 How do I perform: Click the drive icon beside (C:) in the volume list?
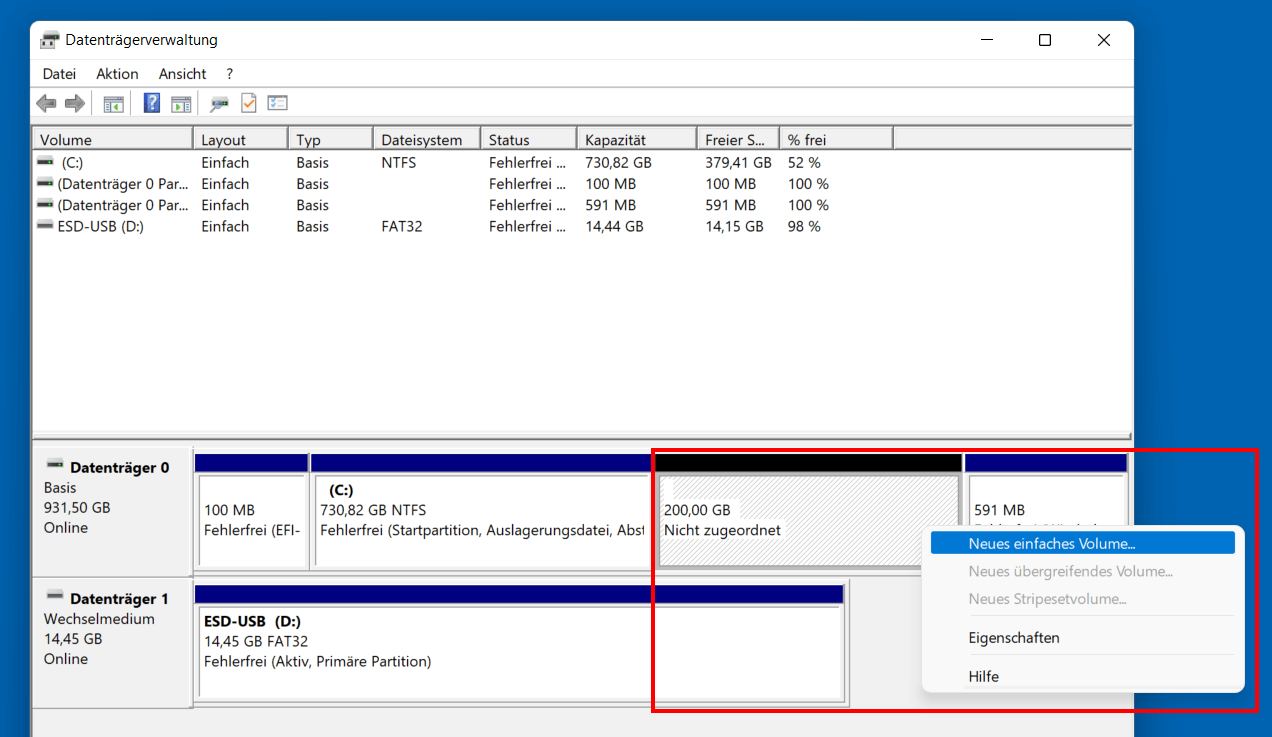tap(45, 161)
